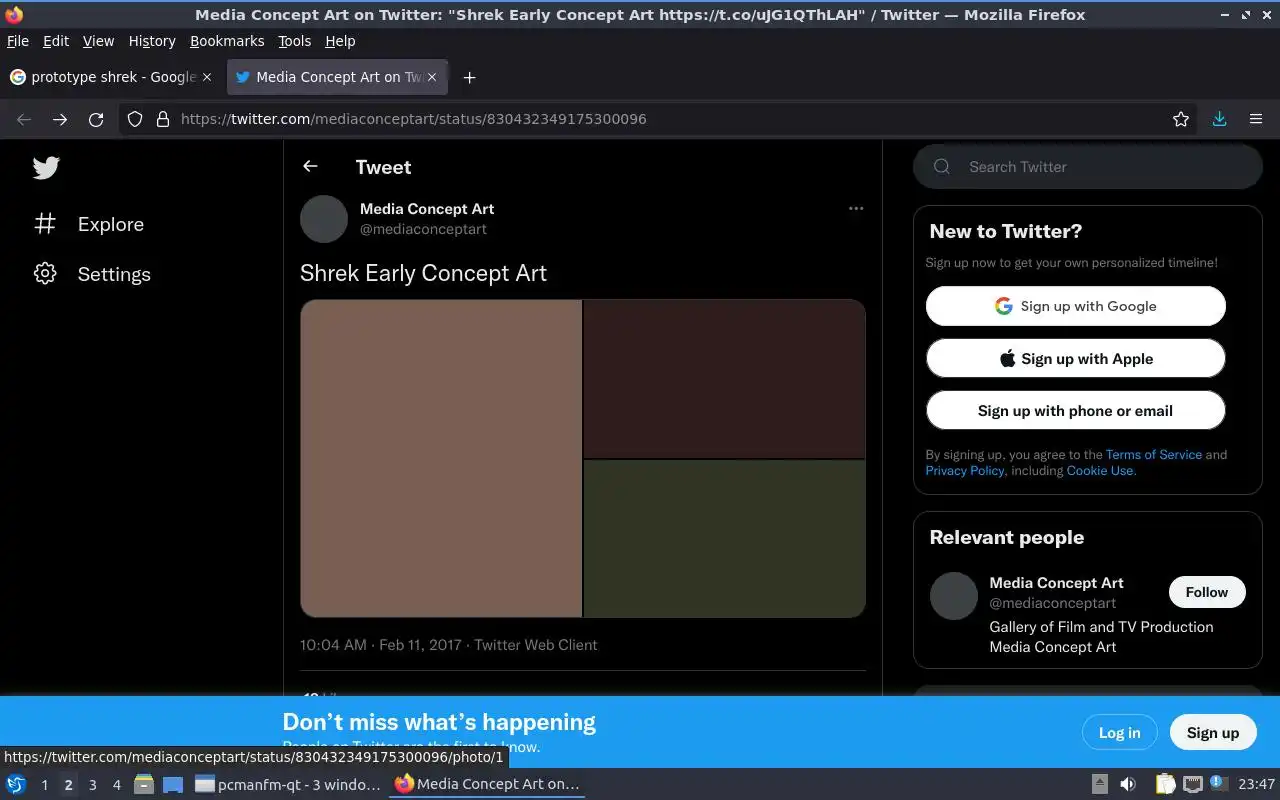Click tweet timestamp 10:04 AM Feb 11, 2017

click(x=381, y=645)
